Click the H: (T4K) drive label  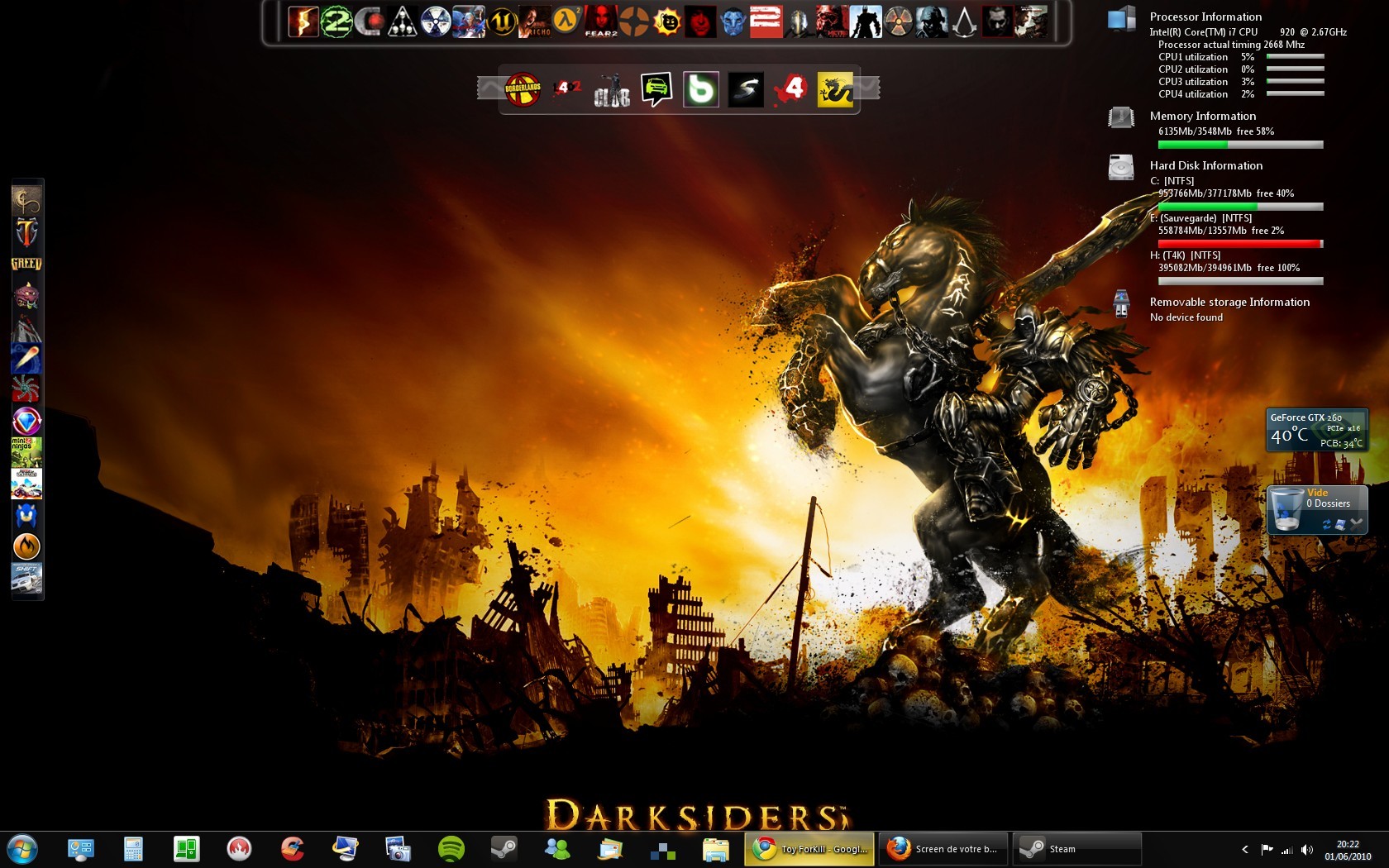click(1185, 255)
